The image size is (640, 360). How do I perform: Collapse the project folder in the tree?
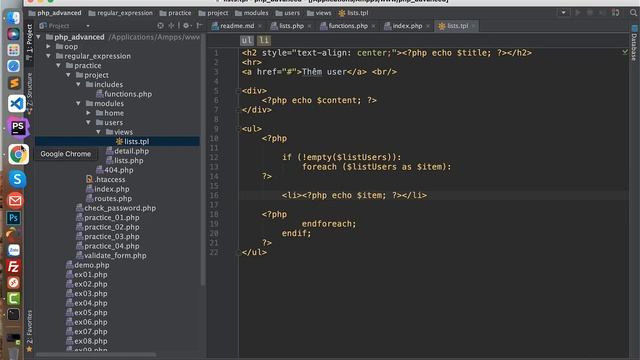(x=69, y=75)
